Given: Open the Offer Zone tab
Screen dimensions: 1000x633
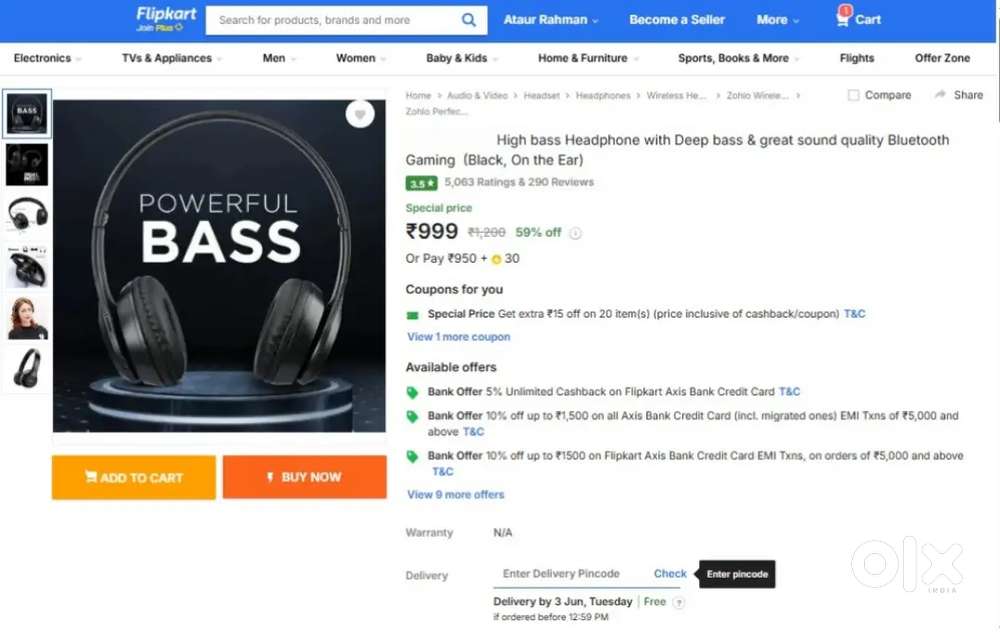Looking at the screenshot, I should click(x=941, y=58).
